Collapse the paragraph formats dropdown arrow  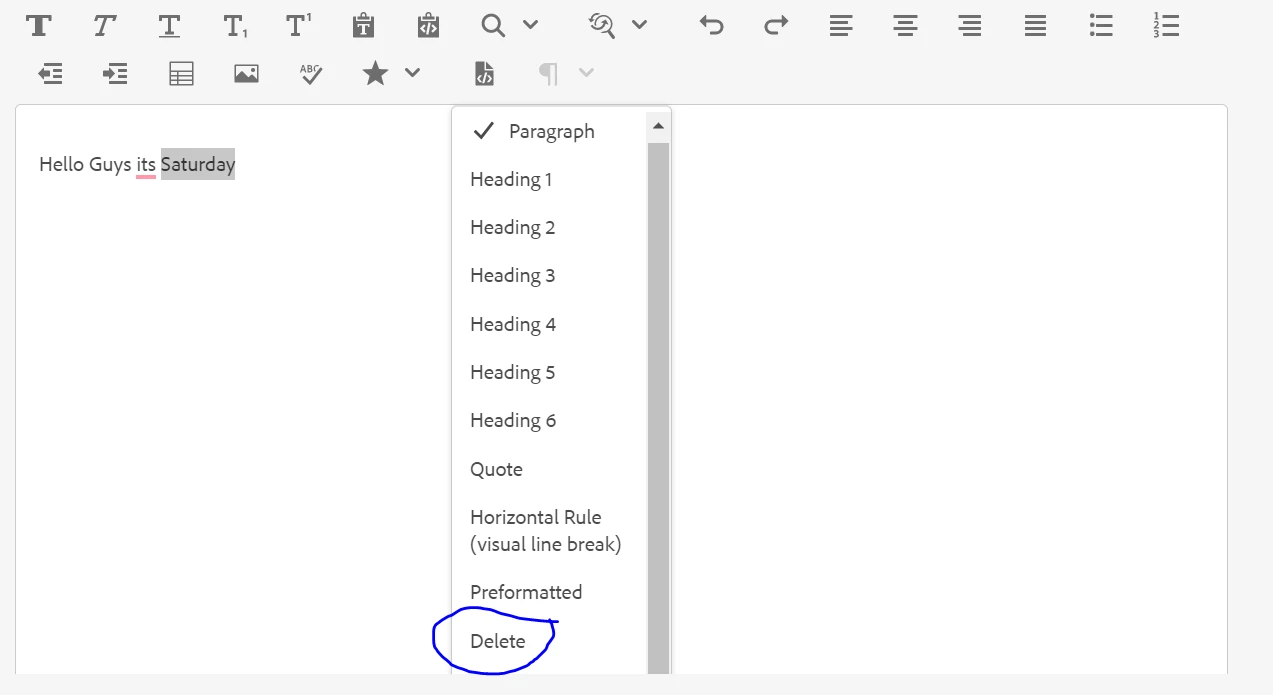point(586,72)
